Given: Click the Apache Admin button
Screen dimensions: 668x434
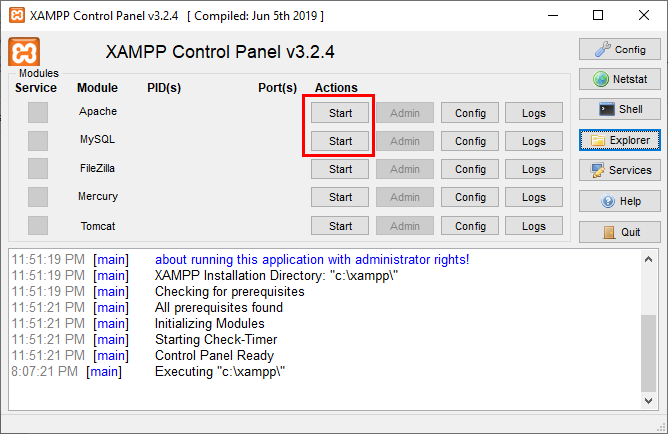Looking at the screenshot, I should tap(405, 113).
